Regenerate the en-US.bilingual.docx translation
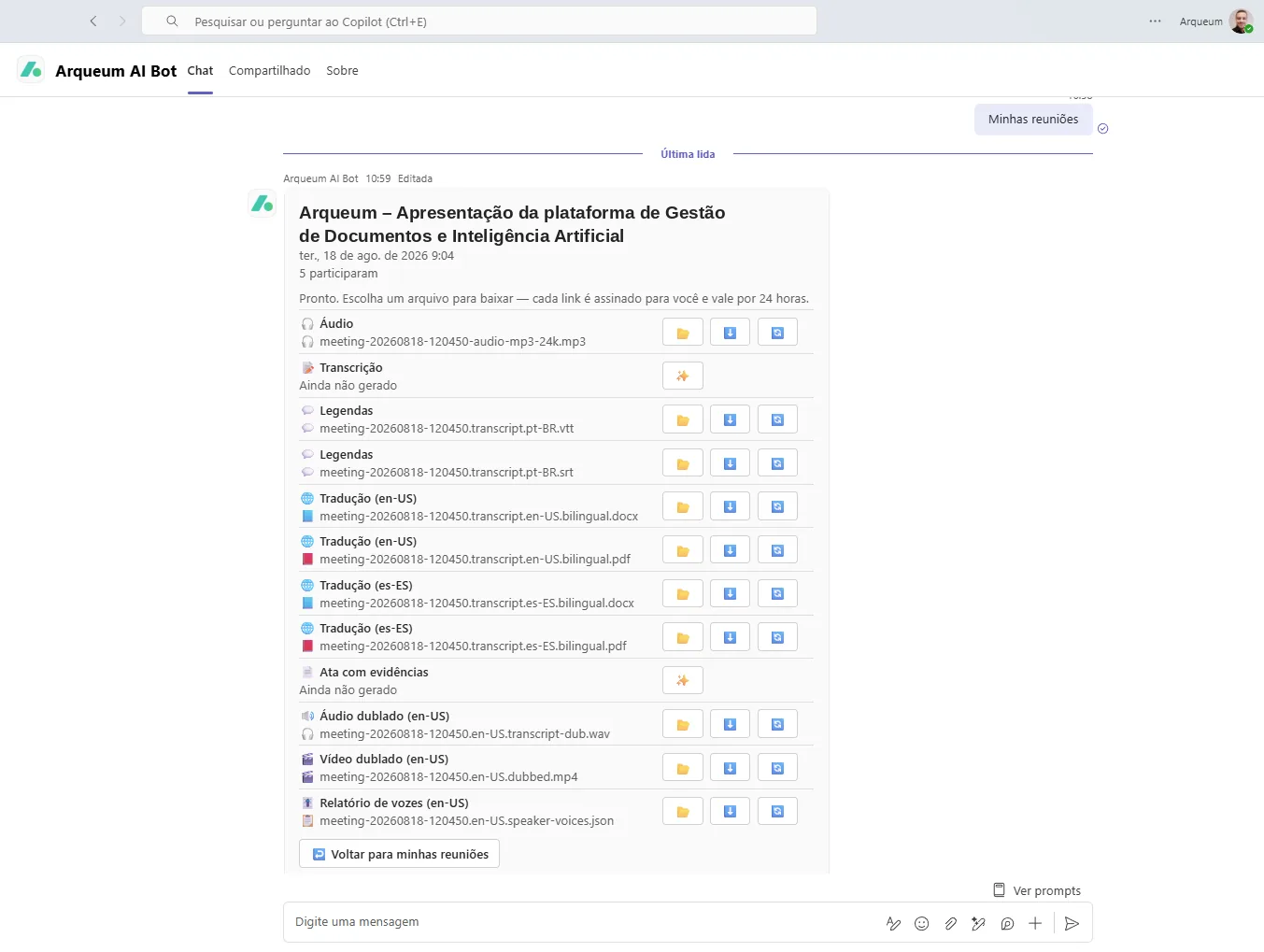Screen dimensions: 1264x952 [x=777, y=506]
